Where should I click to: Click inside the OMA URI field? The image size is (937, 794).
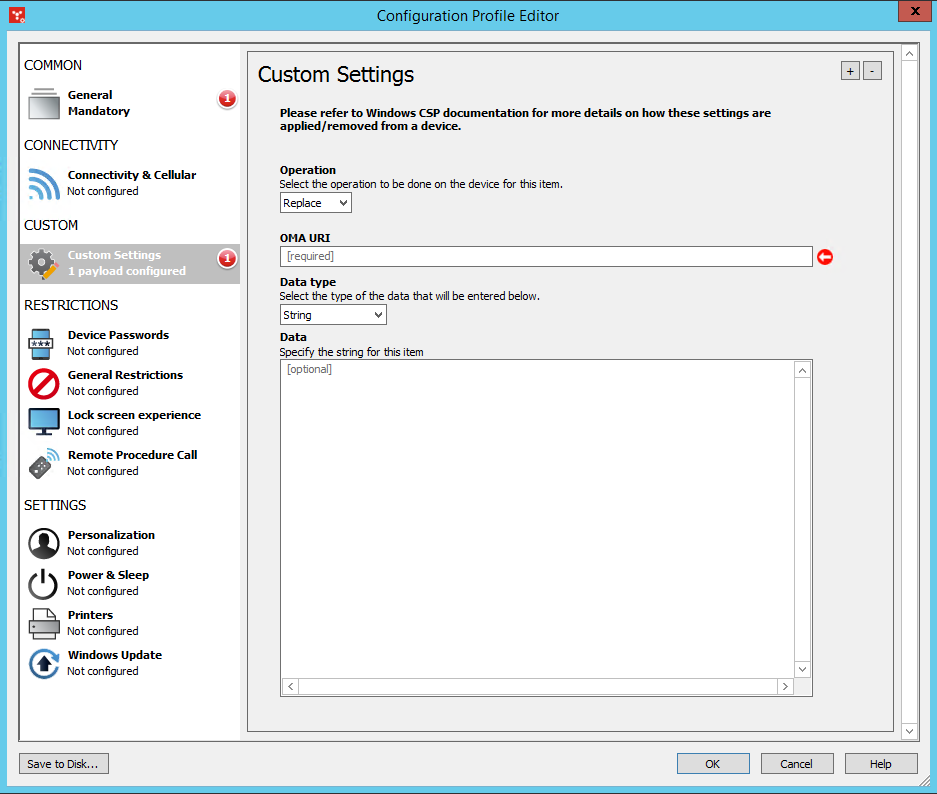(546, 257)
